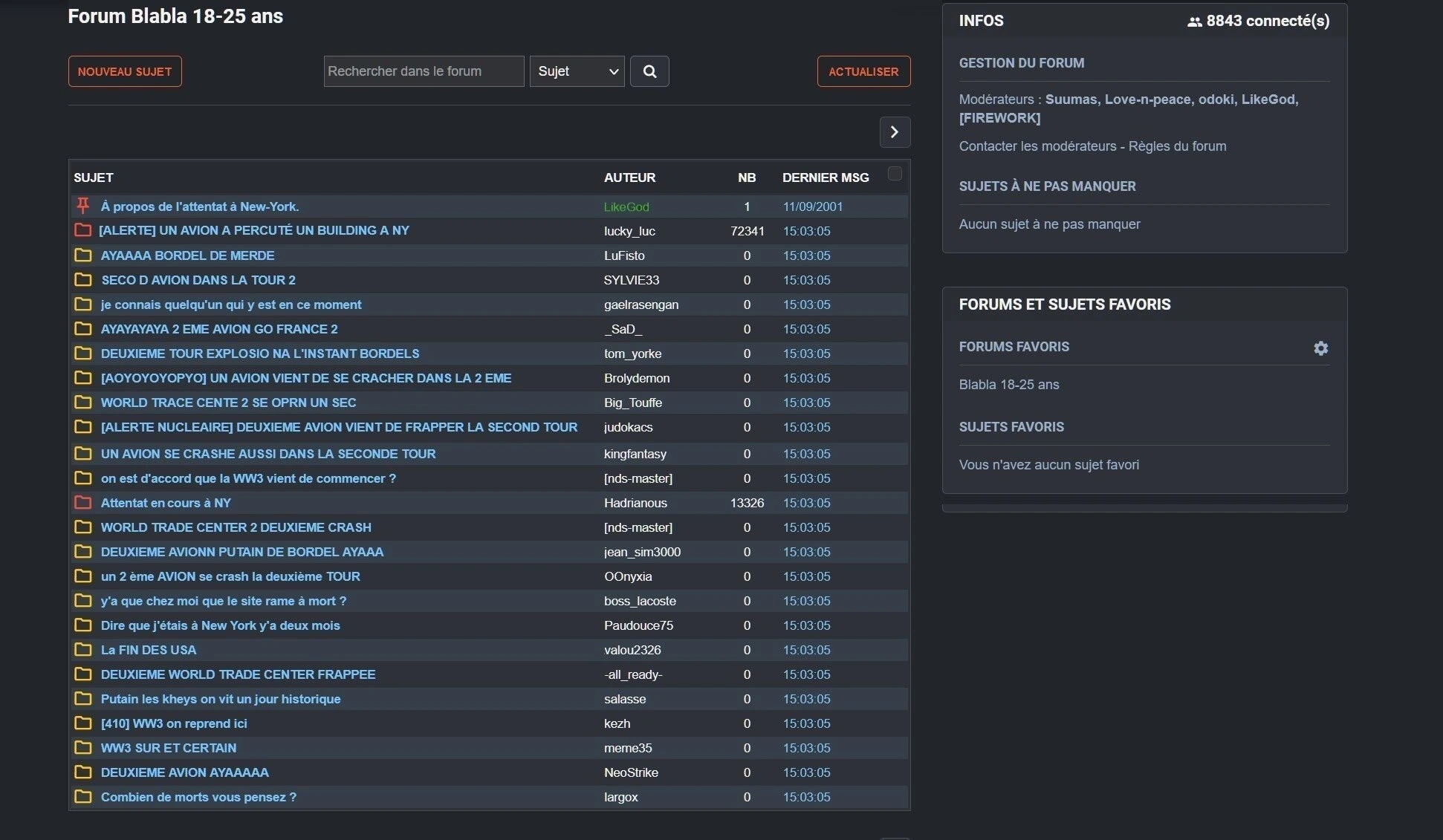
Task: Open the Sujet search-type dropdown
Action: pos(577,71)
